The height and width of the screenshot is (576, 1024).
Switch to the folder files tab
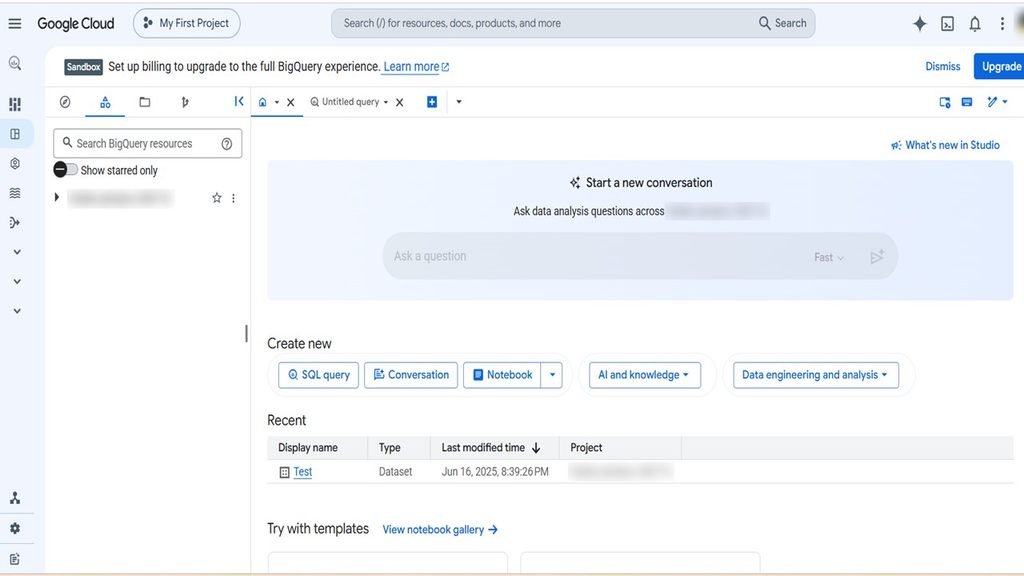[145, 102]
